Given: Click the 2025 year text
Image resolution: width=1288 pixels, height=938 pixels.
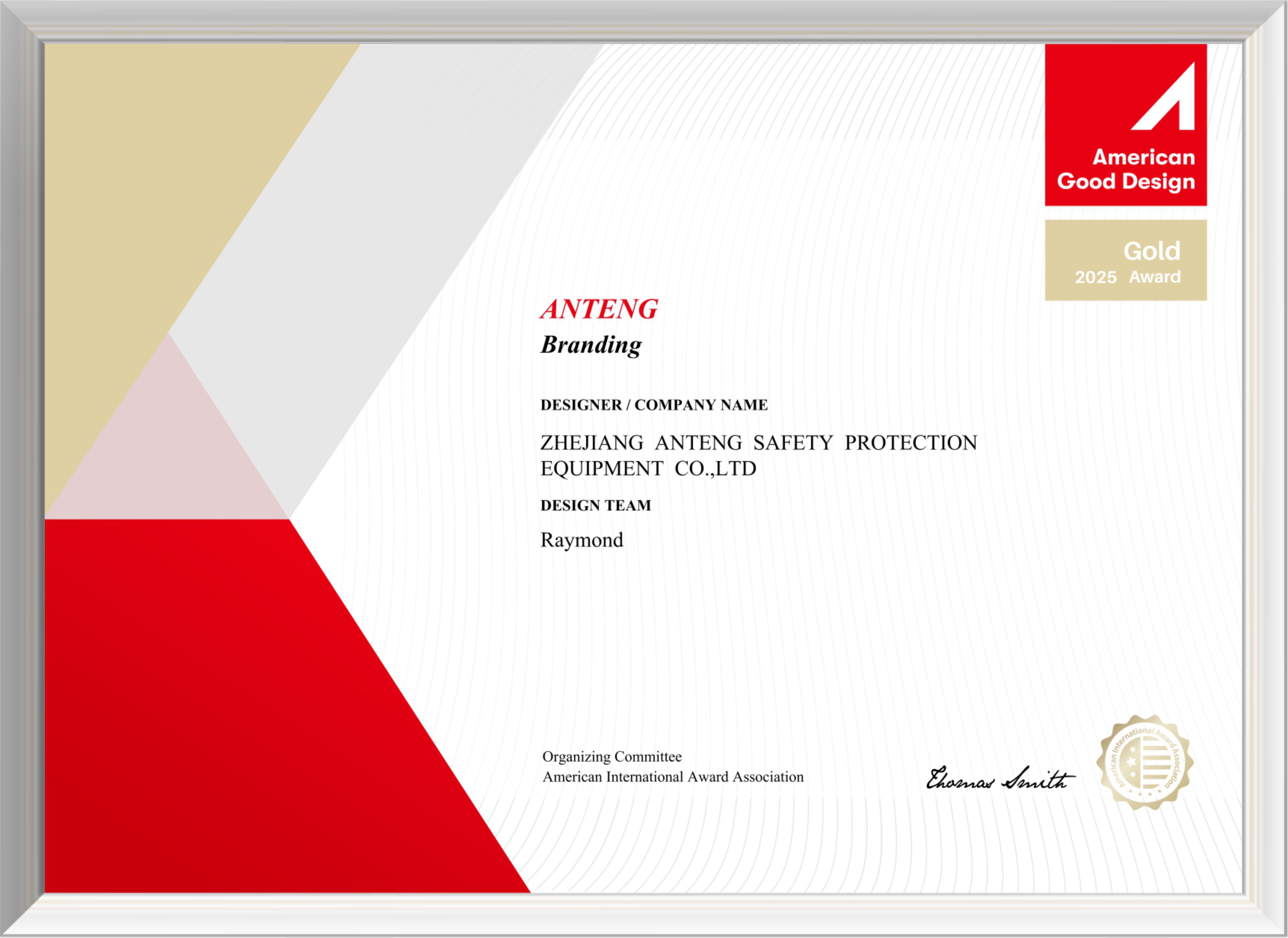Looking at the screenshot, I should (1096, 277).
